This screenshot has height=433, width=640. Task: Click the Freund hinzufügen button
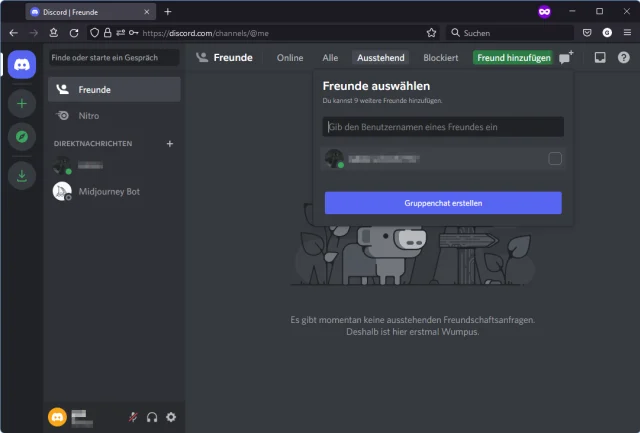tap(513, 58)
